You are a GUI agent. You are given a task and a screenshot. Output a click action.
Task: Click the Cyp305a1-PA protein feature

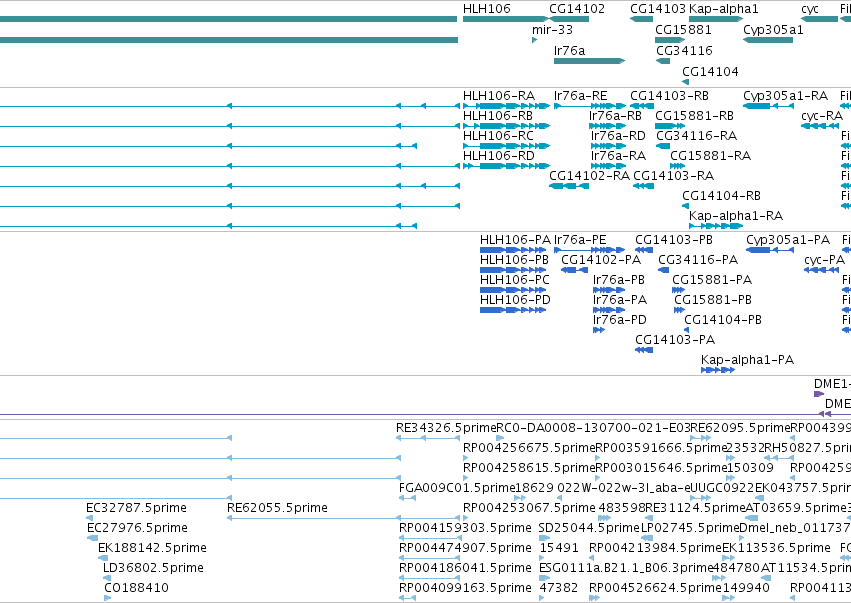(x=770, y=250)
